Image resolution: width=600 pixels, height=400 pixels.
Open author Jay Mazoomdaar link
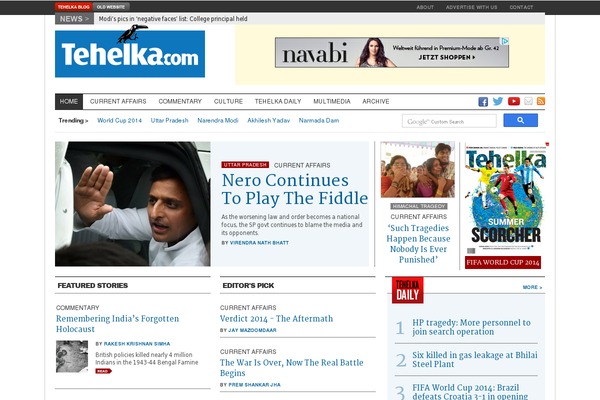click(252, 330)
